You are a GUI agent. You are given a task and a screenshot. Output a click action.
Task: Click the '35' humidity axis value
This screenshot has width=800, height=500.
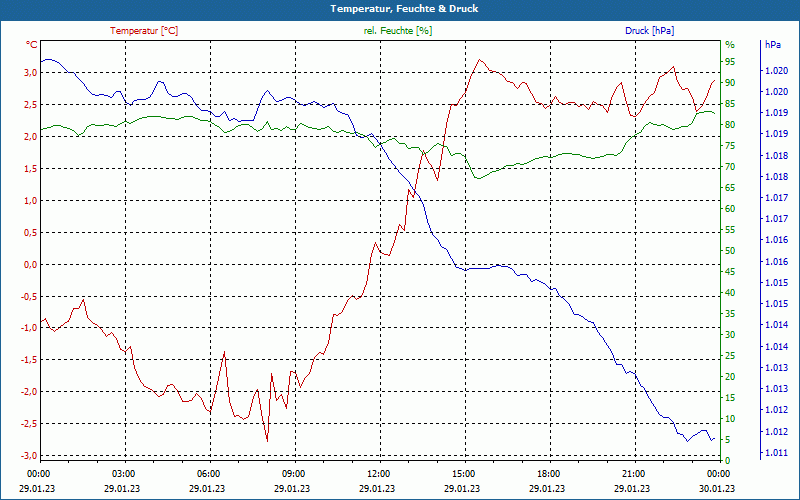(730, 314)
